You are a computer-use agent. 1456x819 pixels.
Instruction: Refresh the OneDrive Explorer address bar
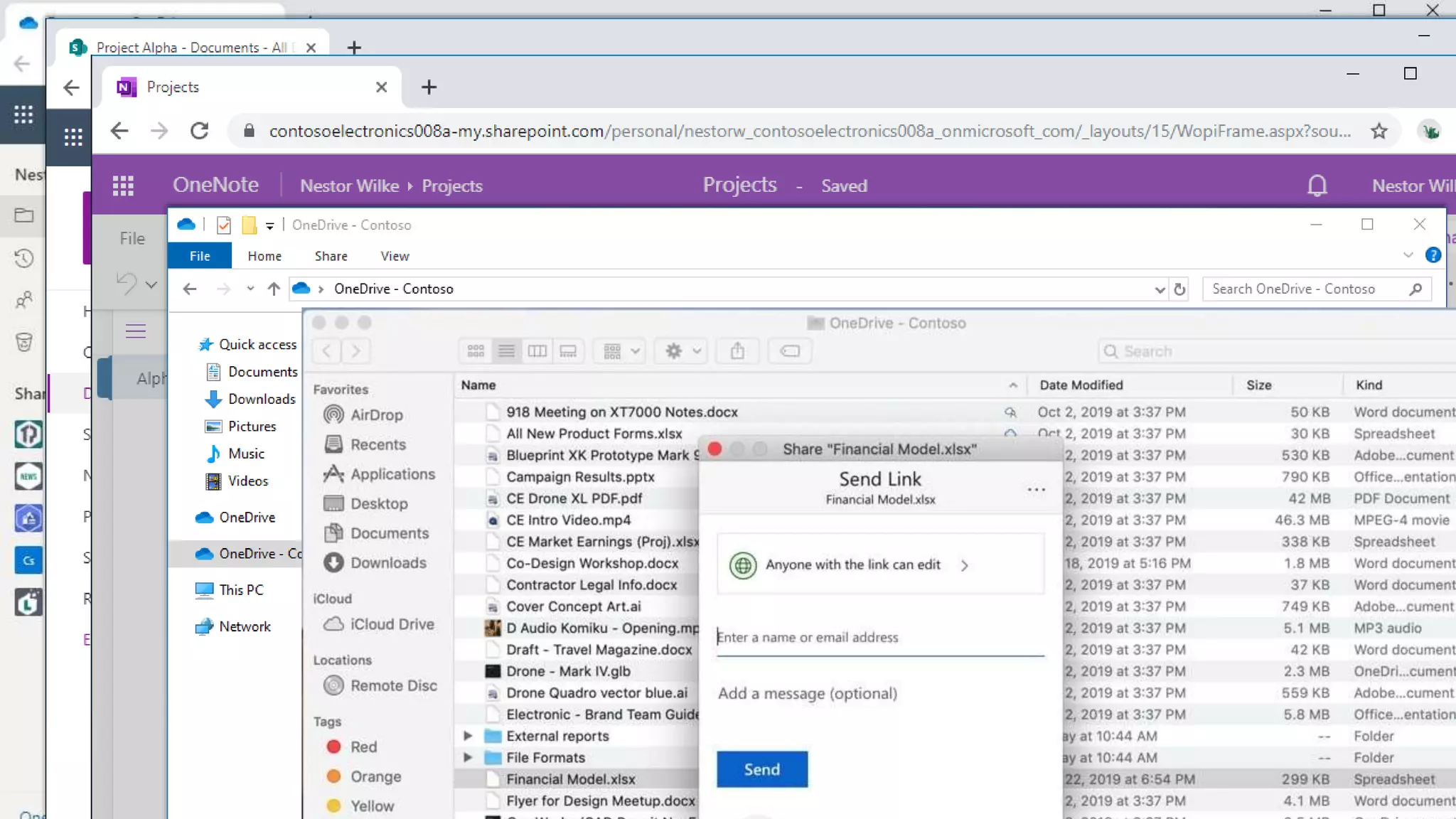coord(1179,289)
